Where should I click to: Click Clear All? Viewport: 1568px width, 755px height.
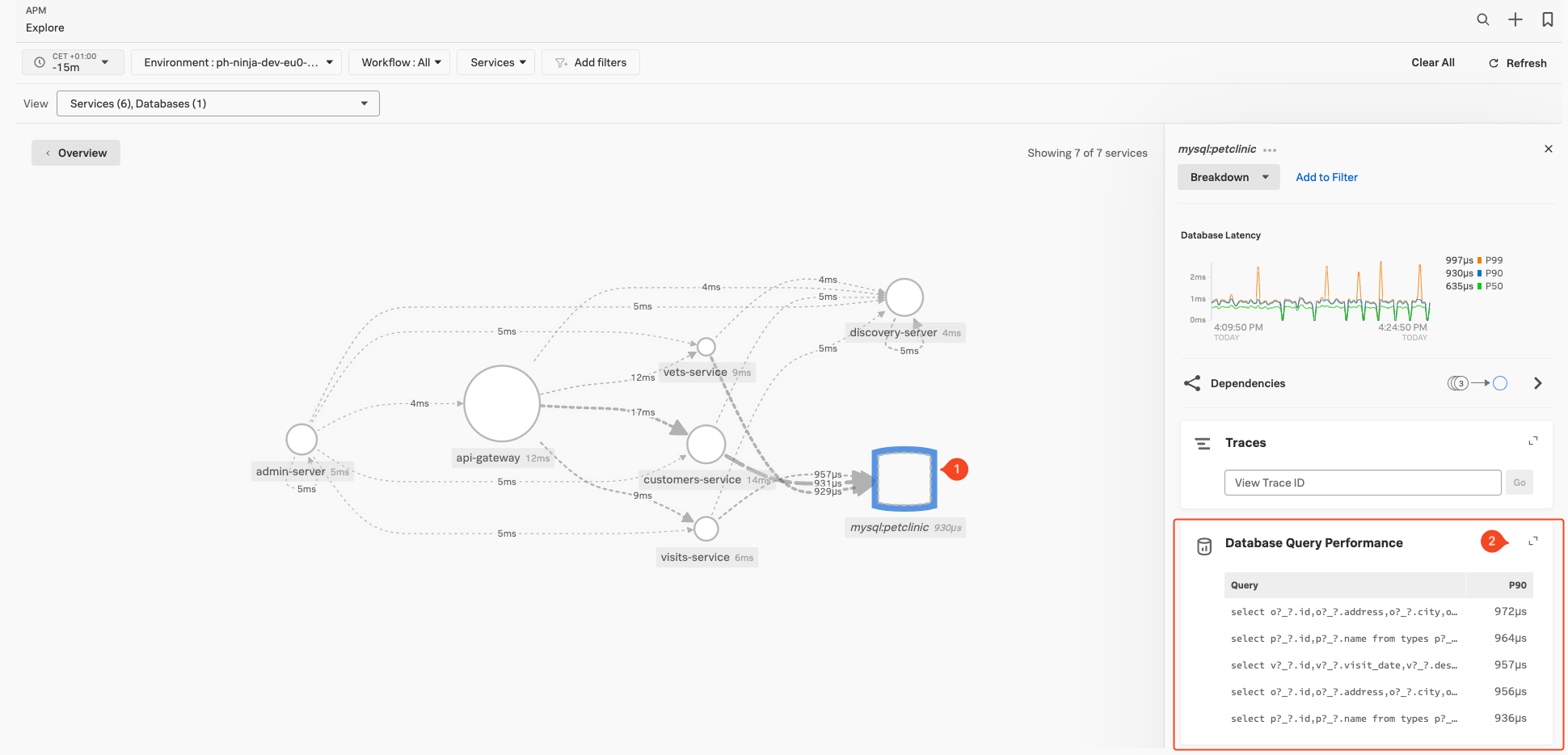[x=1433, y=62]
